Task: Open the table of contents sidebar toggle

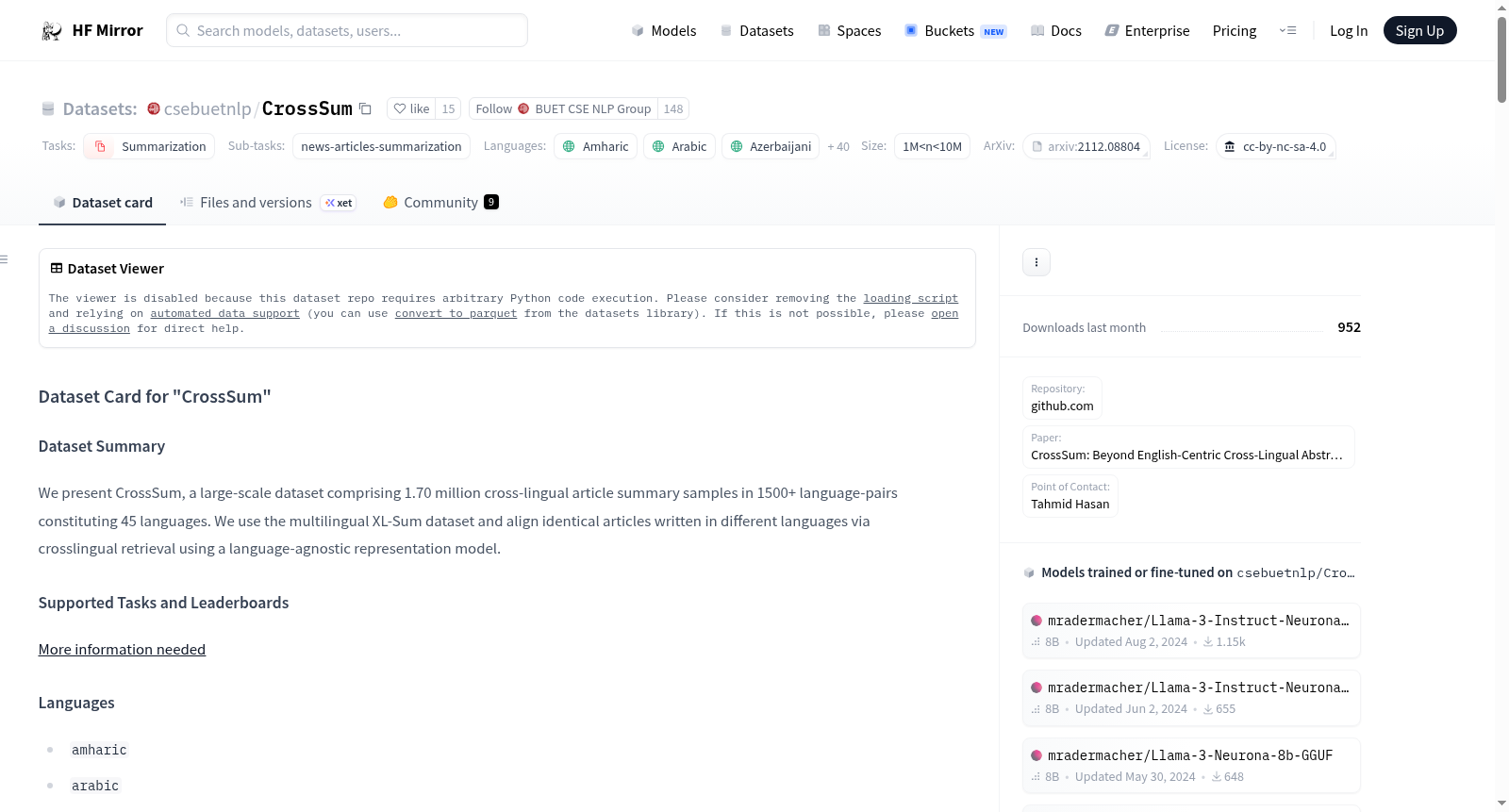Action: click(5, 259)
